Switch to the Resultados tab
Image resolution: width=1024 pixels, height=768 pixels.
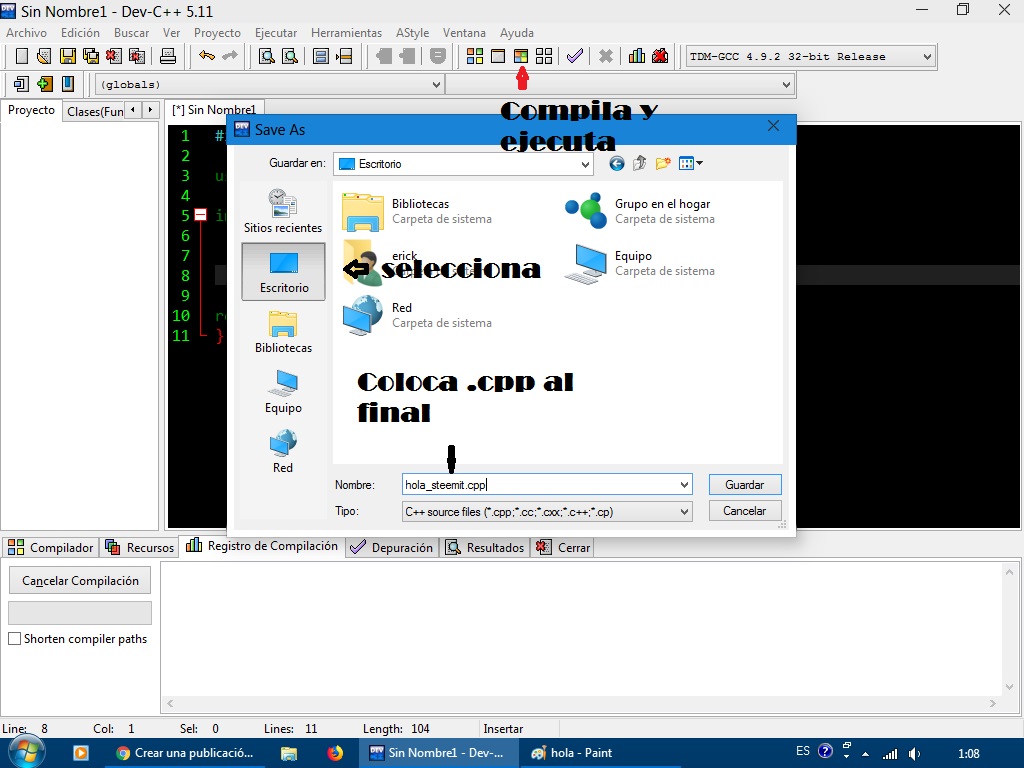click(485, 547)
